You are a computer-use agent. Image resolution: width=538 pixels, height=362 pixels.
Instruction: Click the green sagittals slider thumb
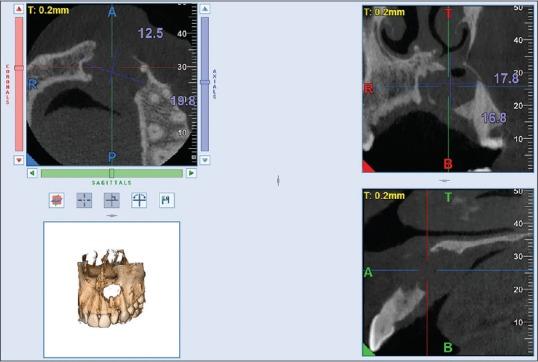[x=111, y=173]
